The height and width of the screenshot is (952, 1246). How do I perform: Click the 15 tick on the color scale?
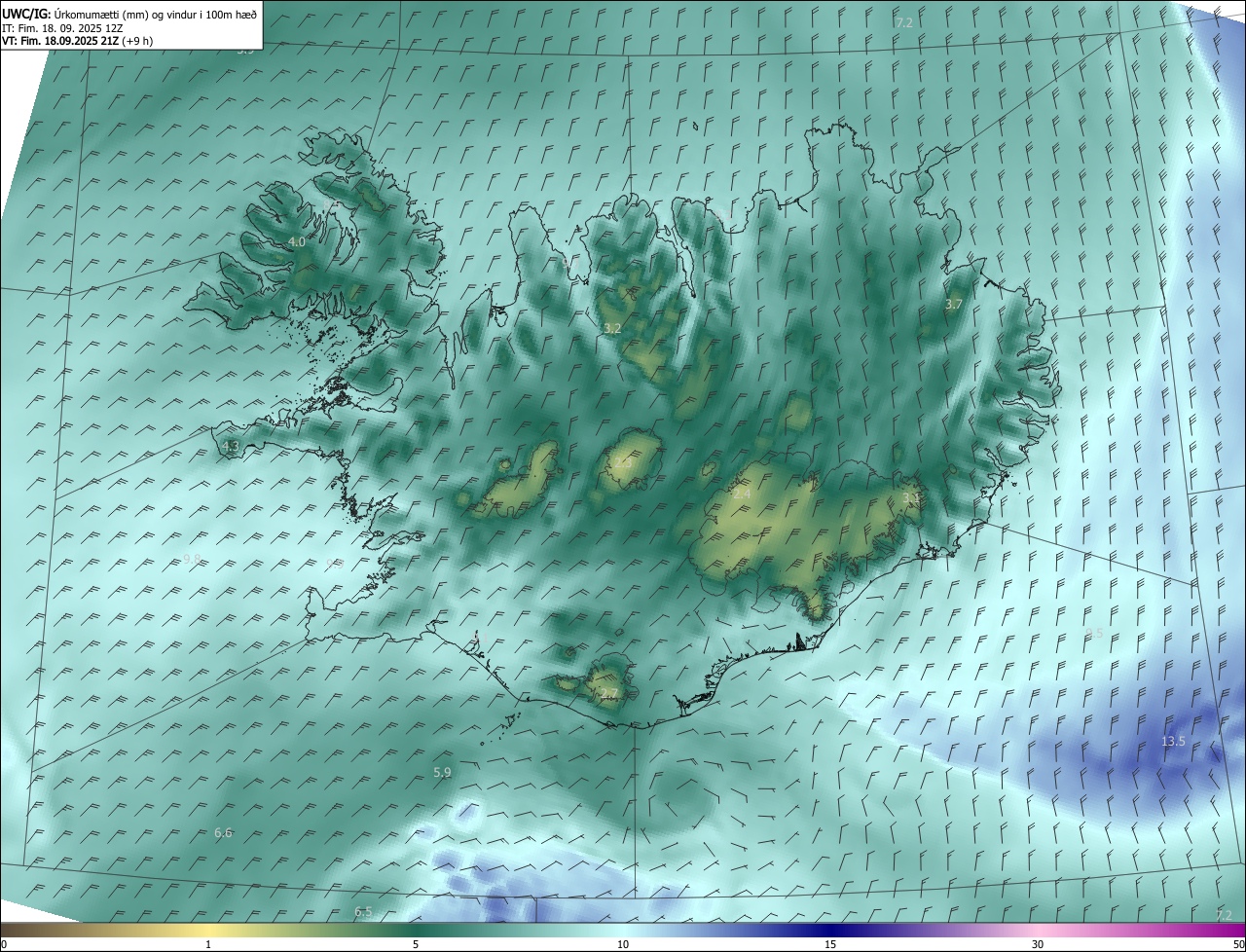(830, 944)
